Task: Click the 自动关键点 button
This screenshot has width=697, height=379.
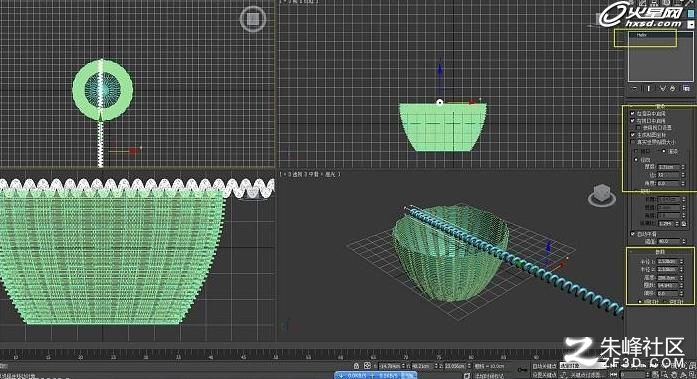Action: coord(544,367)
